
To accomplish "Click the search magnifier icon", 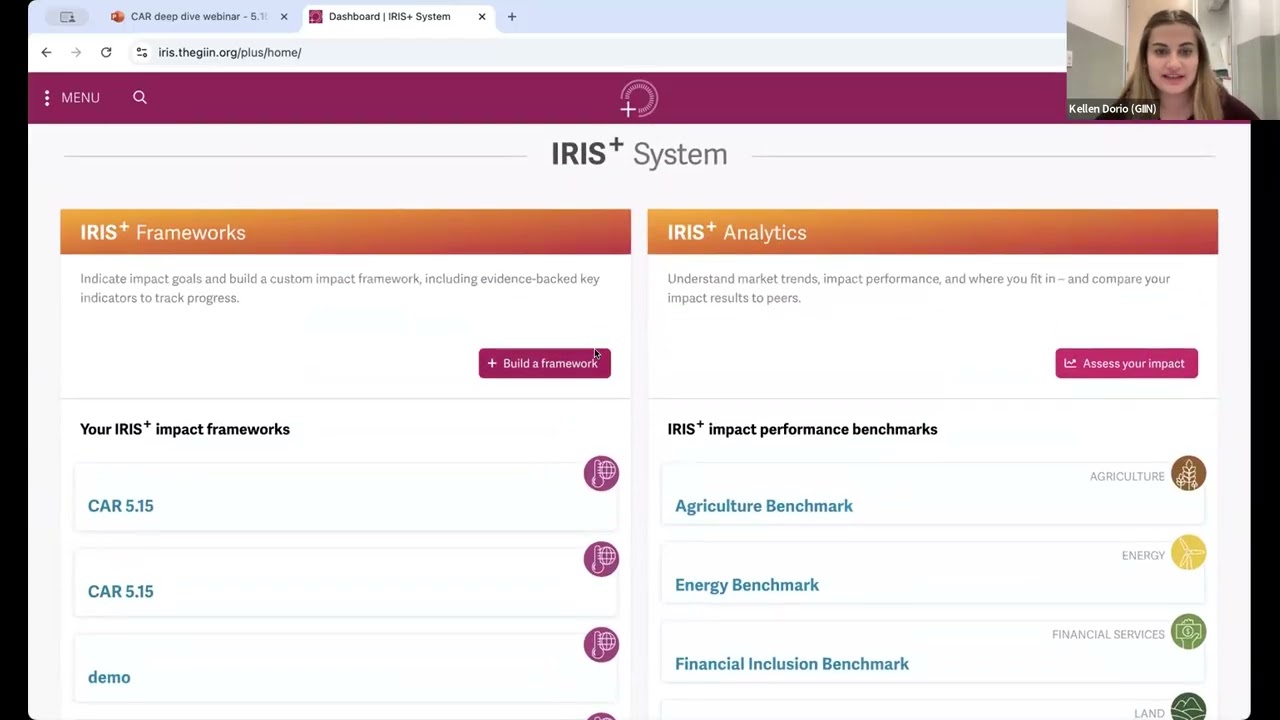I will pos(140,97).
